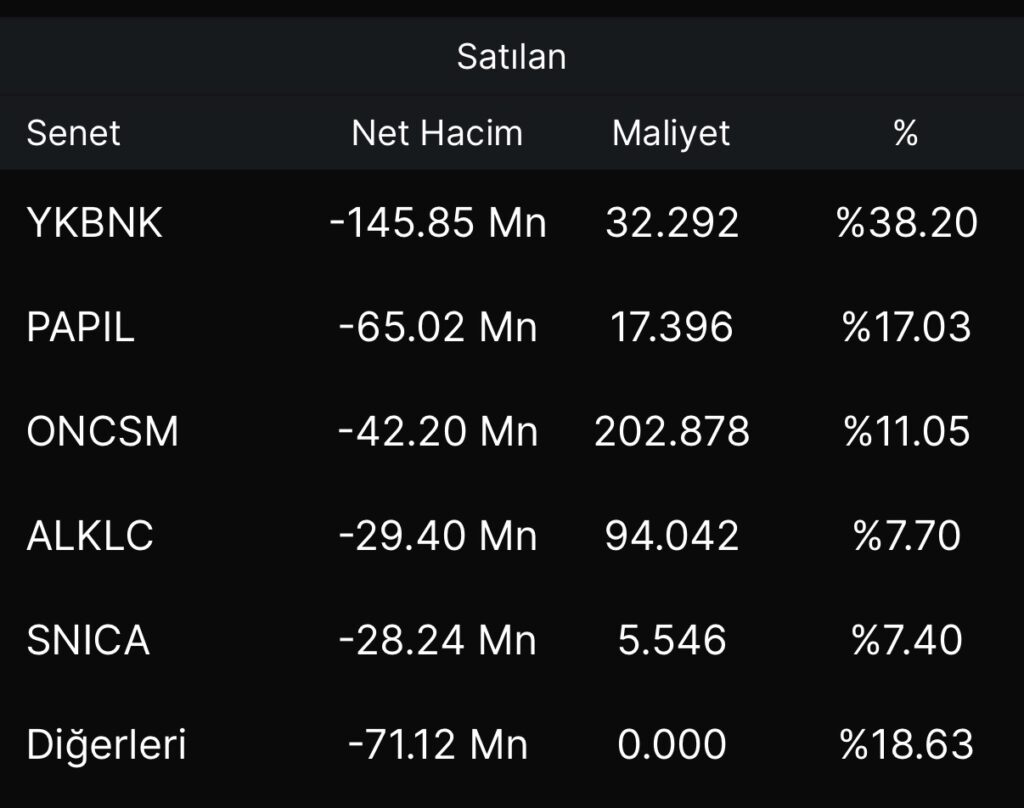Select the 5.546 cost value
Viewport: 1024px width, 808px height.
pos(671,640)
